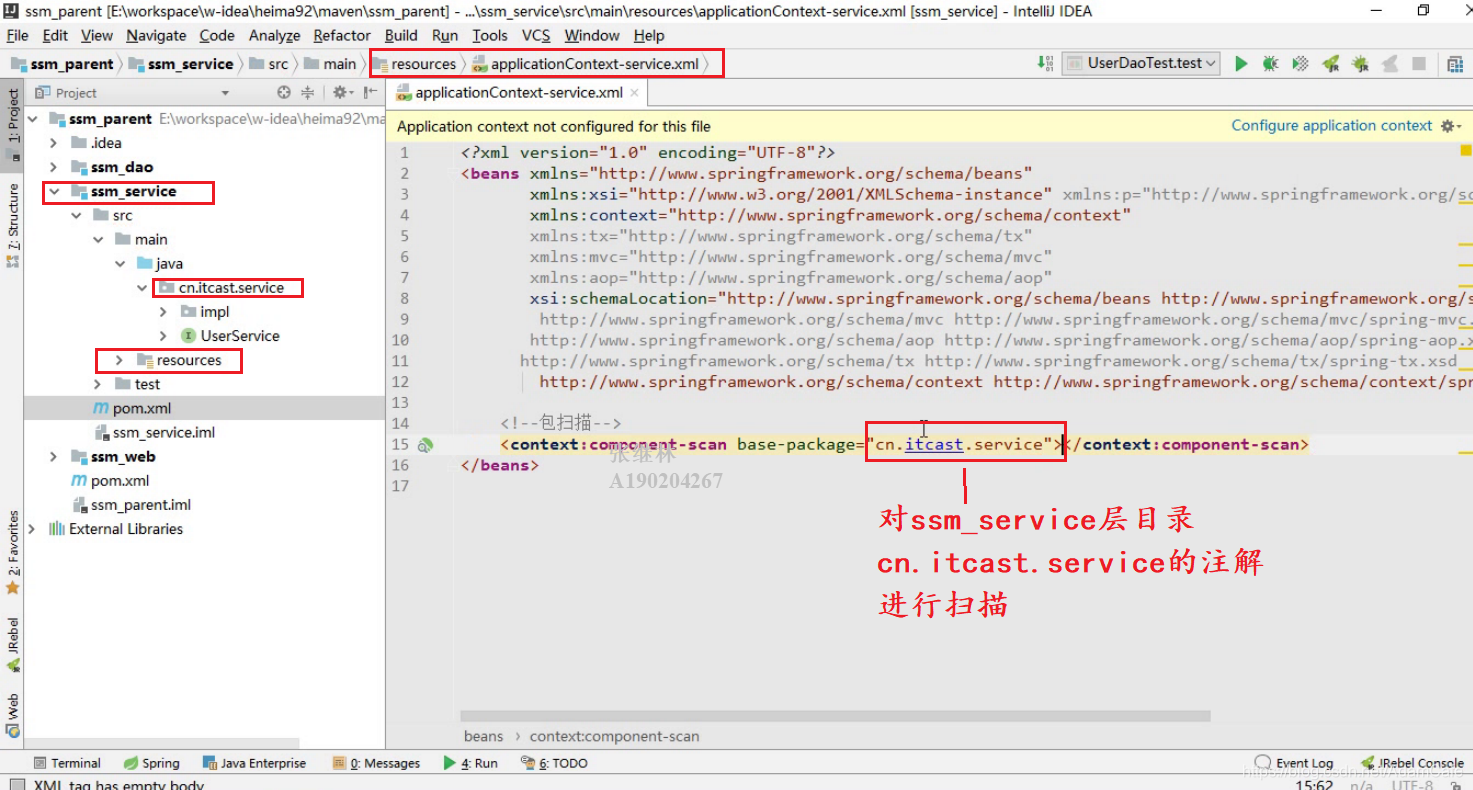Click the horizontal scrollbar of the editor
This screenshot has width=1473, height=790.
pyautogui.click(x=835, y=716)
